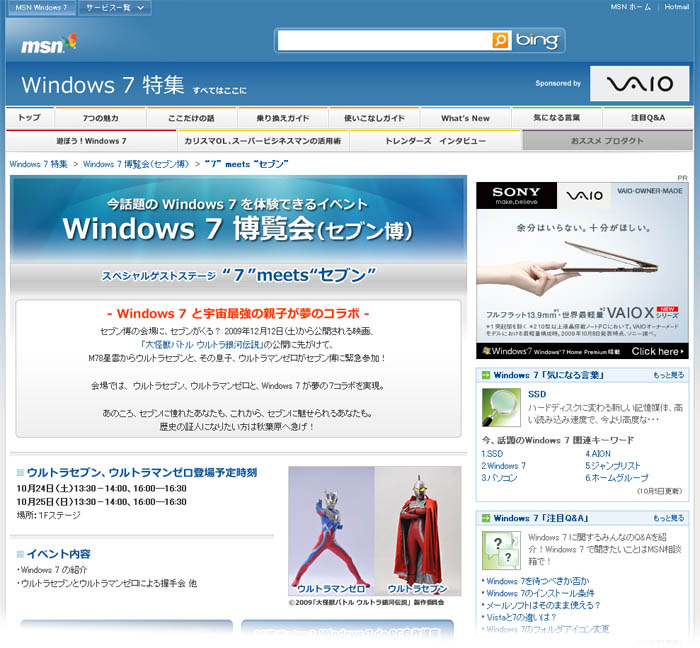Open keyword link 1.SSD
The image size is (700, 648).
coord(492,454)
